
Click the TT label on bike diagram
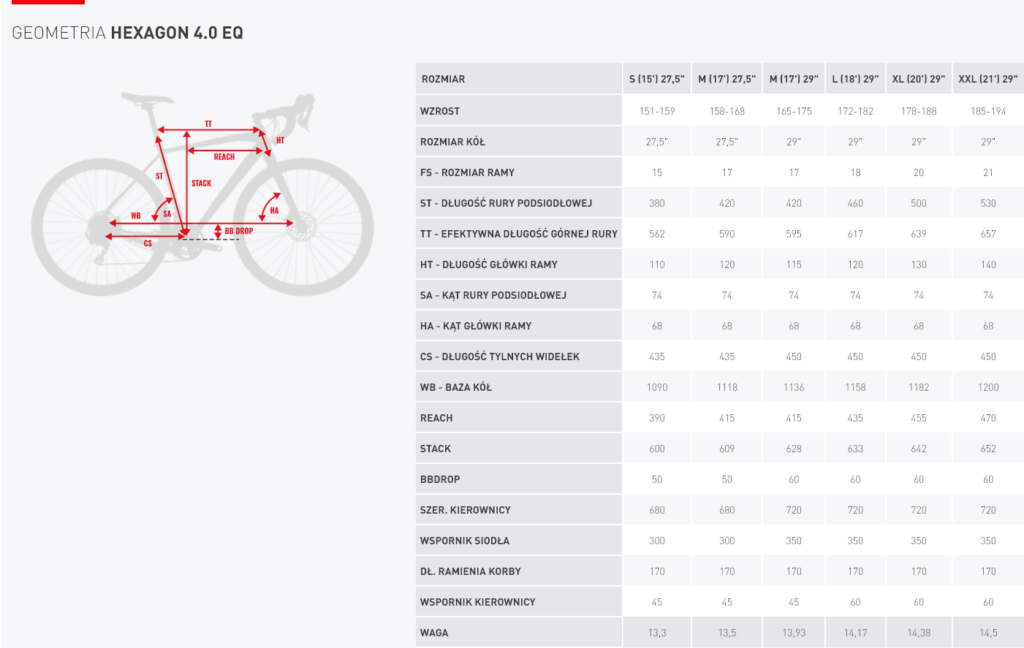pos(208,124)
